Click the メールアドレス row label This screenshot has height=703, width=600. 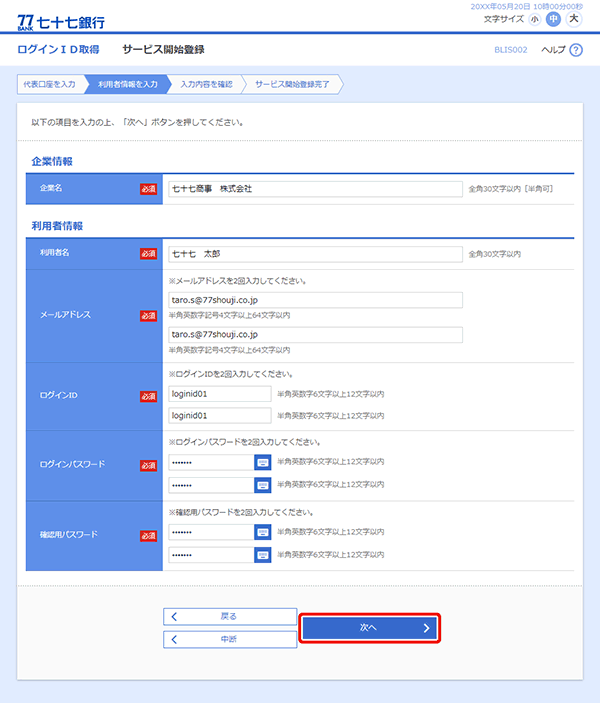[65, 315]
